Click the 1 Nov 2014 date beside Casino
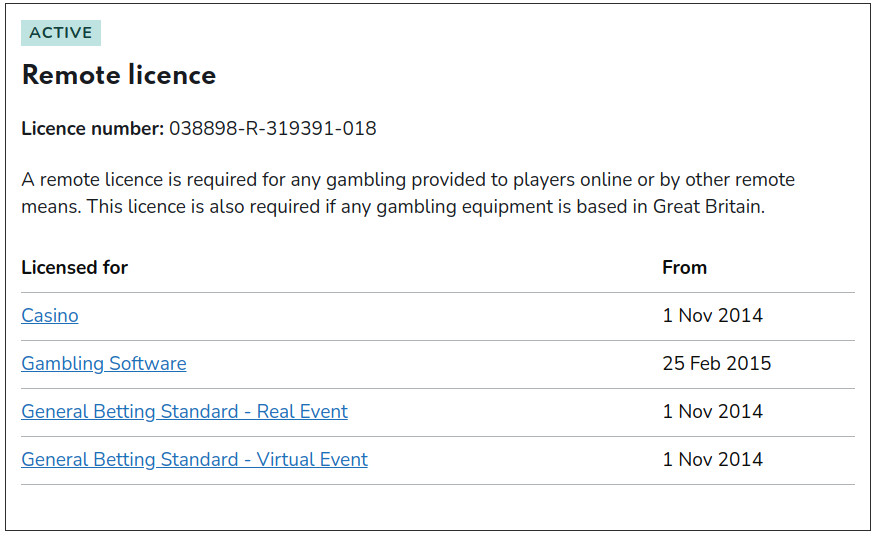Screen dimensions: 875x537 [x=712, y=316]
